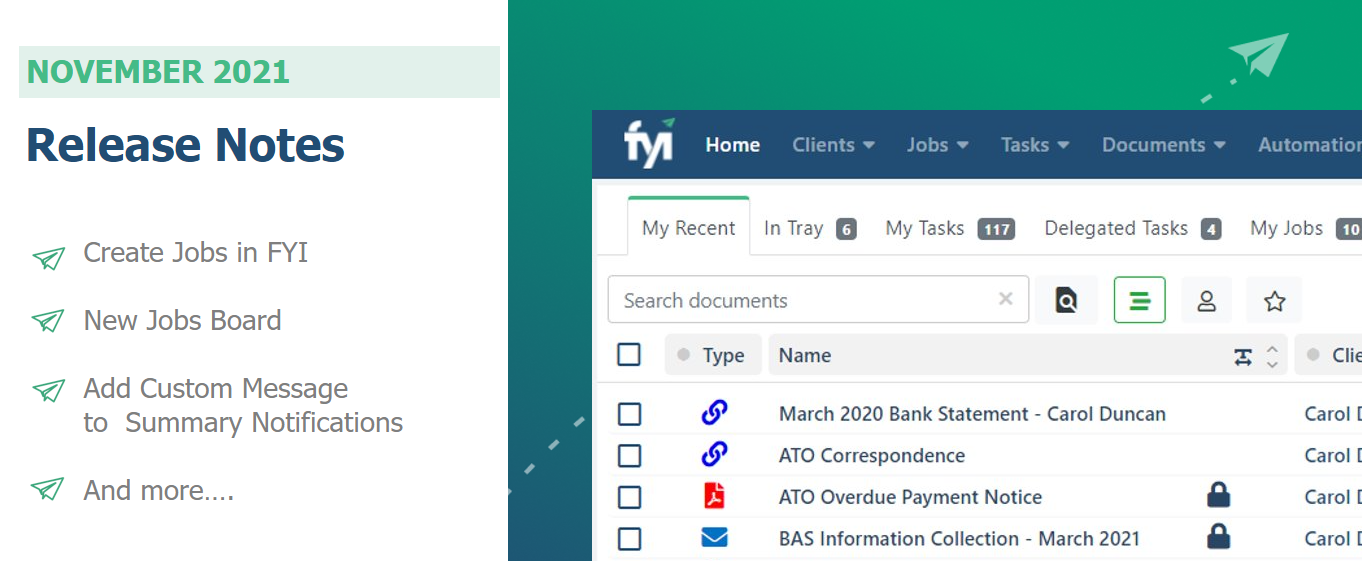Viewport: 1362px width, 561px height.
Task: Click the FYI logo in navbar
Action: click(649, 144)
